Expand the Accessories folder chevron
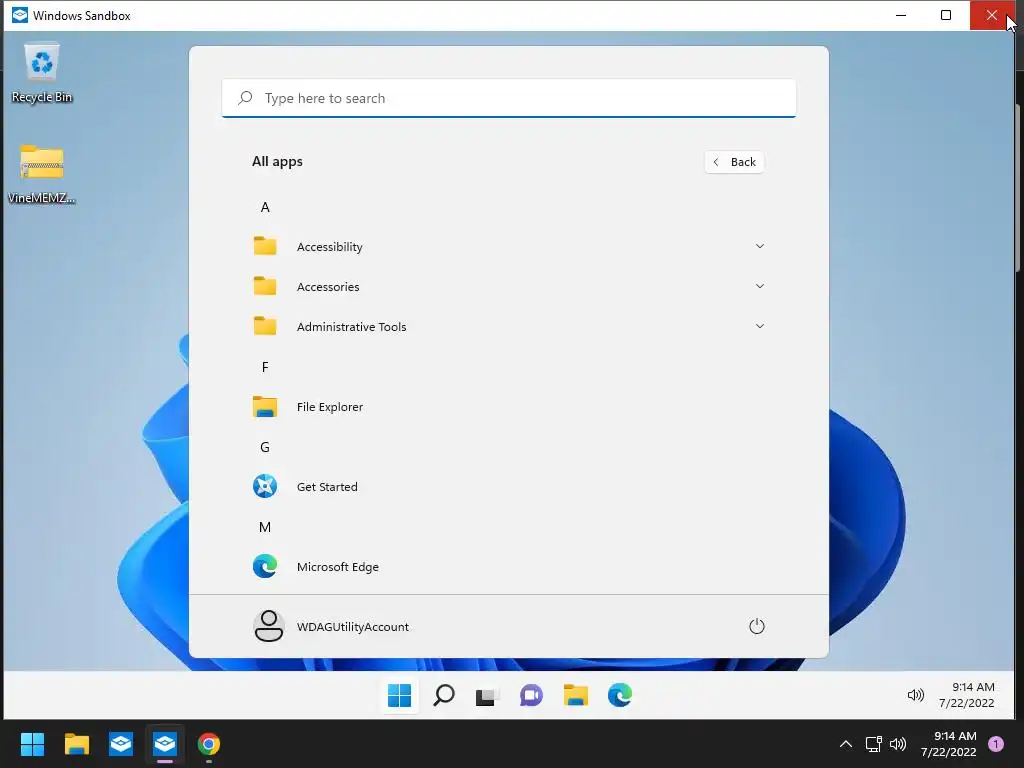 click(760, 286)
